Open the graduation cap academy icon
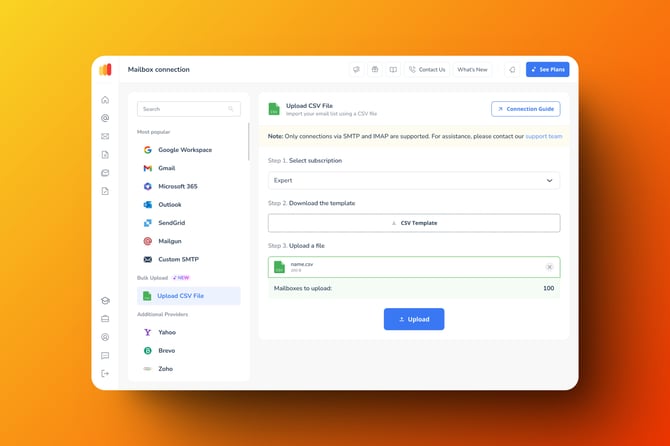670x446 pixels. point(105,301)
